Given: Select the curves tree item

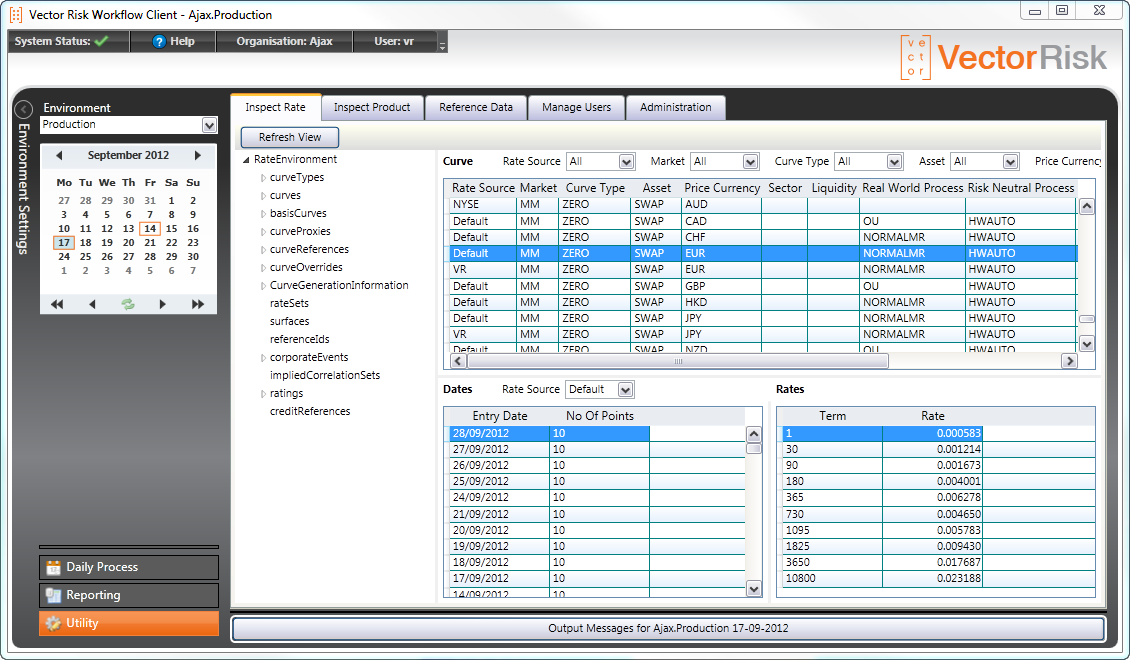Looking at the screenshot, I should click(x=285, y=195).
